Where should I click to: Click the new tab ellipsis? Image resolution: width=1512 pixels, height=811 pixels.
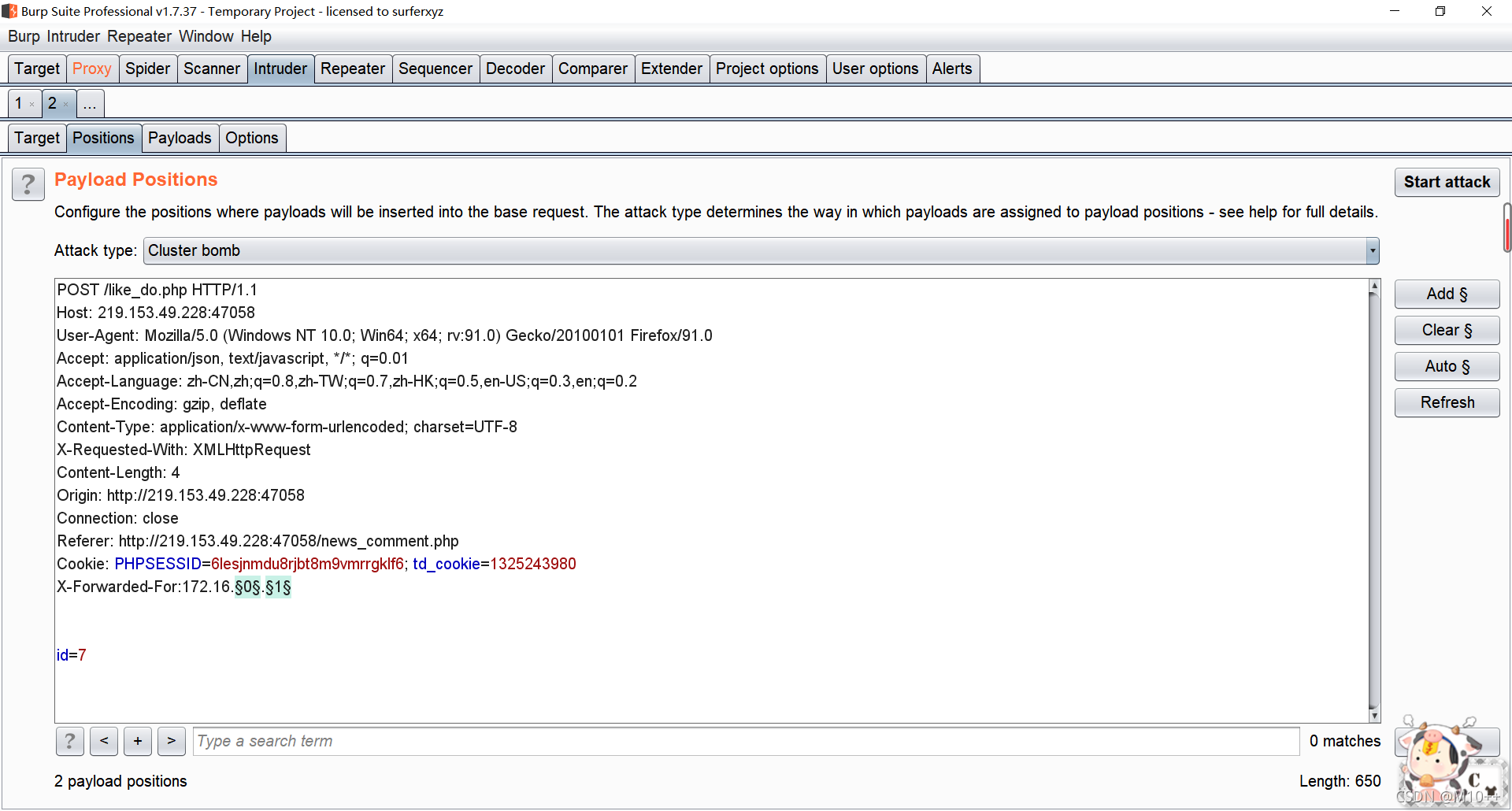pyautogui.click(x=90, y=103)
